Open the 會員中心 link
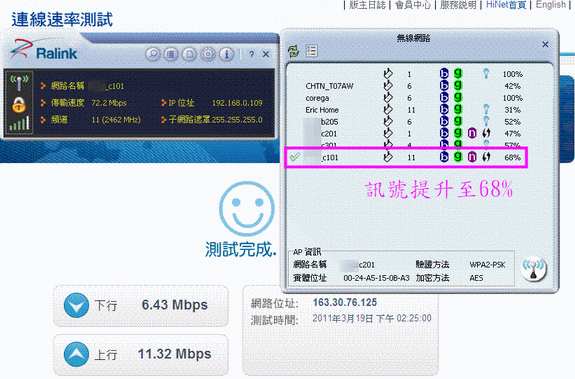 (x=413, y=5)
